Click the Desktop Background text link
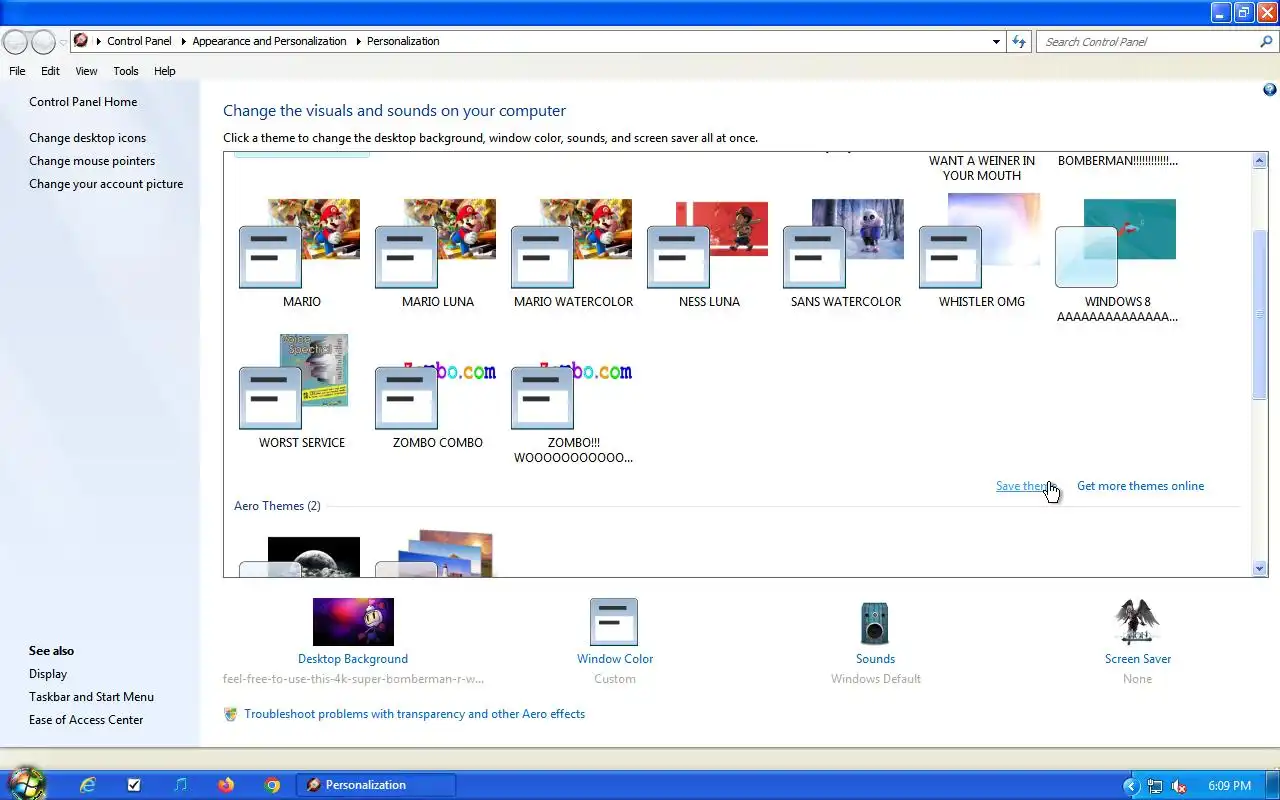The image size is (1280, 800). coord(353,659)
